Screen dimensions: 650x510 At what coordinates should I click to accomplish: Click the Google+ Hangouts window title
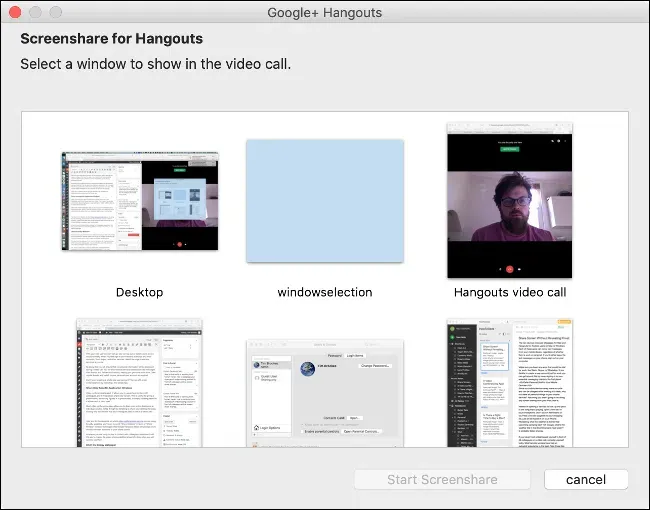tap(325, 12)
